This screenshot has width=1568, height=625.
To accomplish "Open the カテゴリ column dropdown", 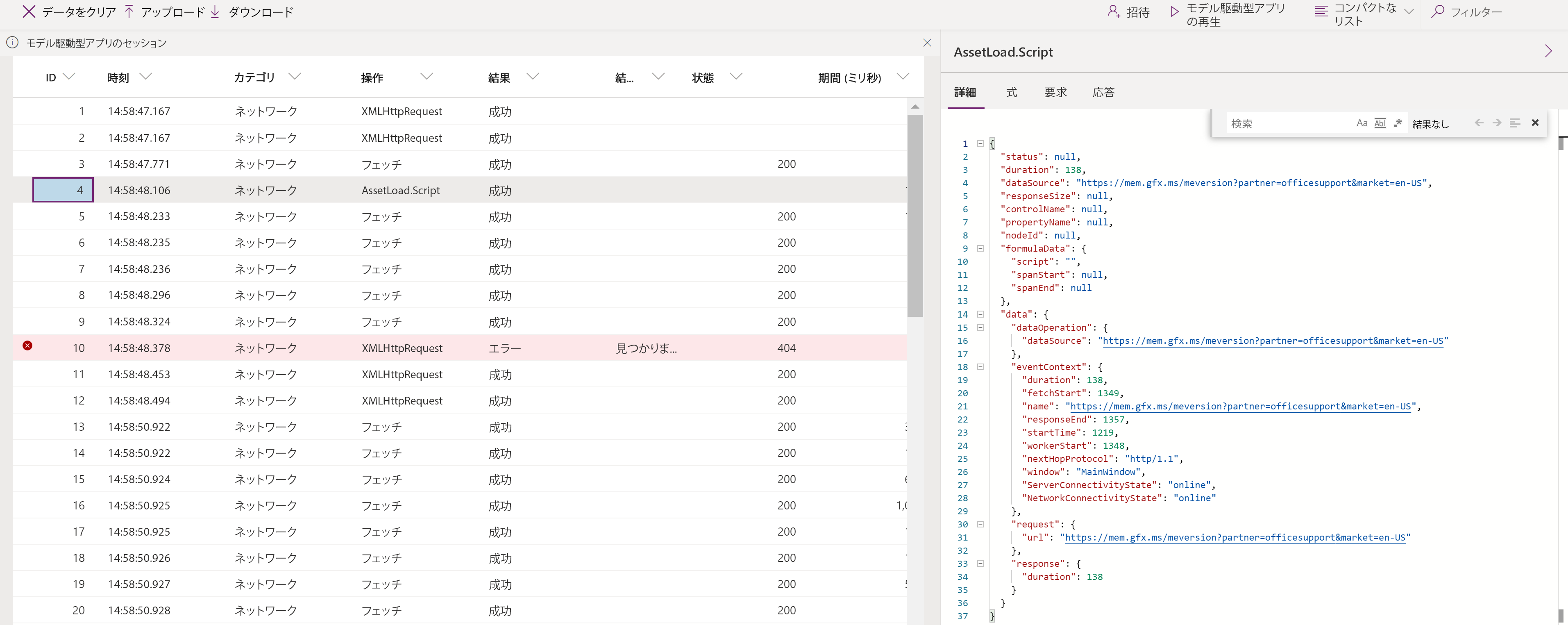I will (x=295, y=77).
